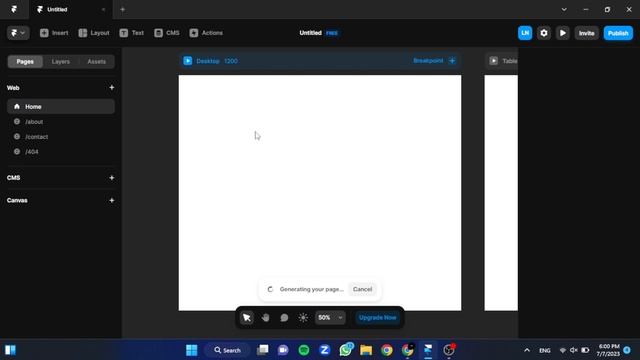
Task: Cancel page generation
Action: click(x=362, y=289)
